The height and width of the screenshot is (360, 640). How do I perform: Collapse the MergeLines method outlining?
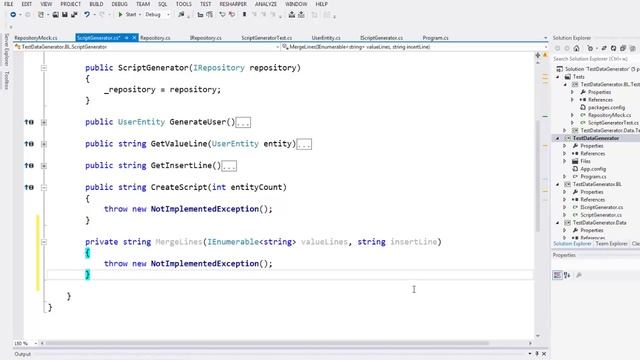pyautogui.click(x=44, y=242)
